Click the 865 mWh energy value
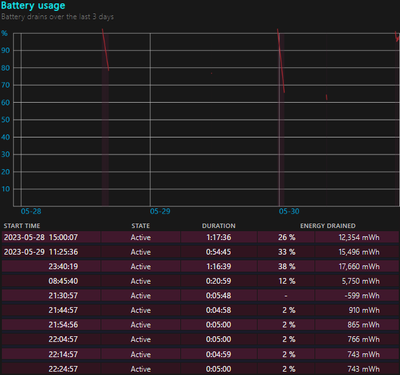Viewport: 400px width, 375px height. [364, 325]
